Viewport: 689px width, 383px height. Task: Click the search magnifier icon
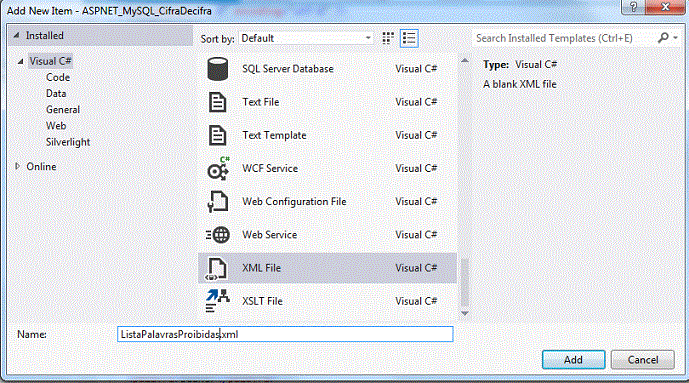tap(663, 38)
